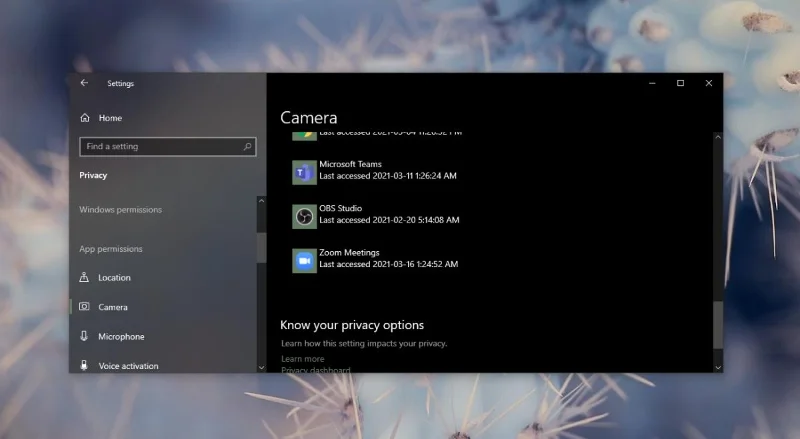
Task: Go to Home in Settings
Action: click(x=110, y=118)
